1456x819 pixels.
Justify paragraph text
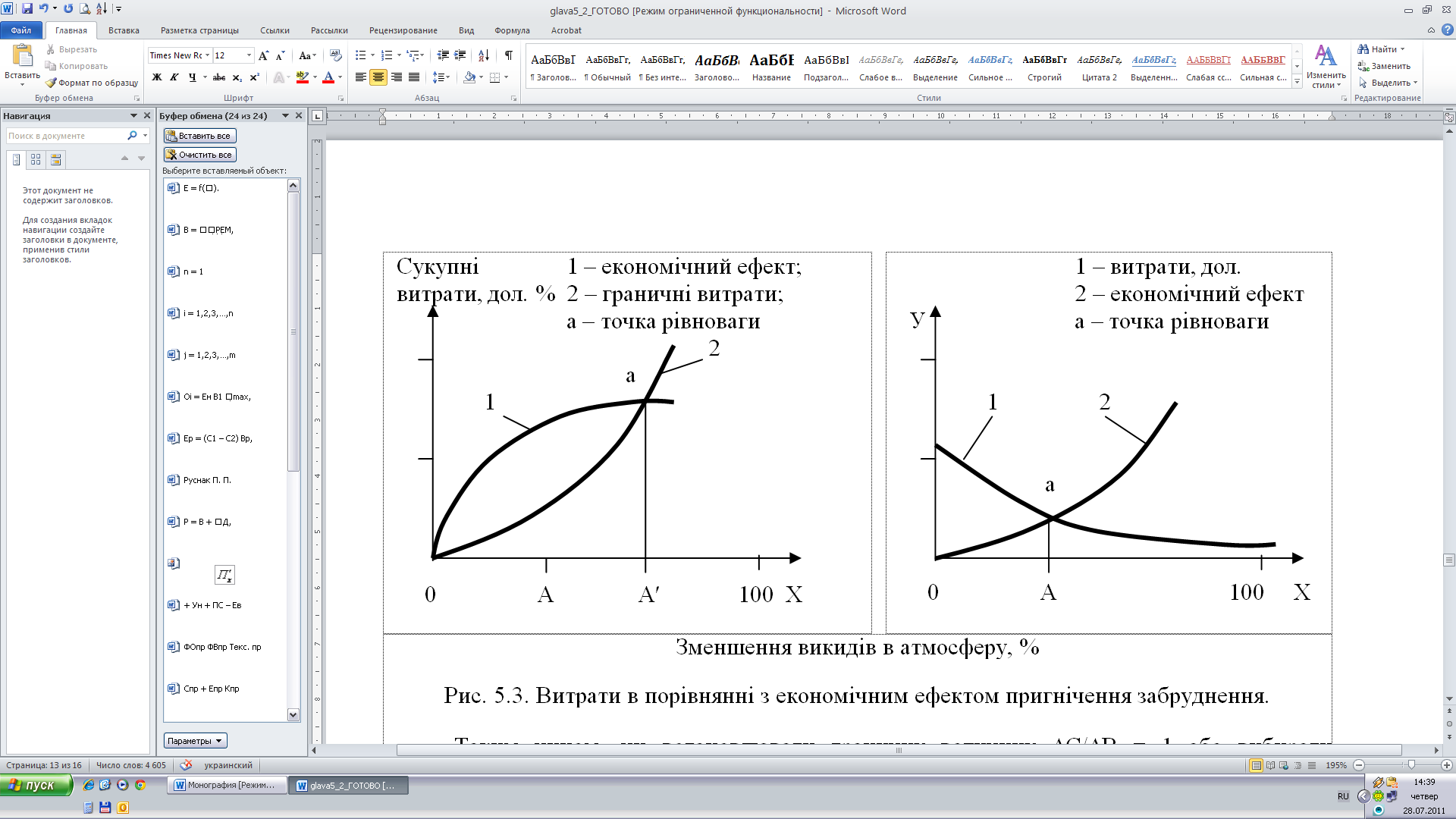[x=414, y=77]
